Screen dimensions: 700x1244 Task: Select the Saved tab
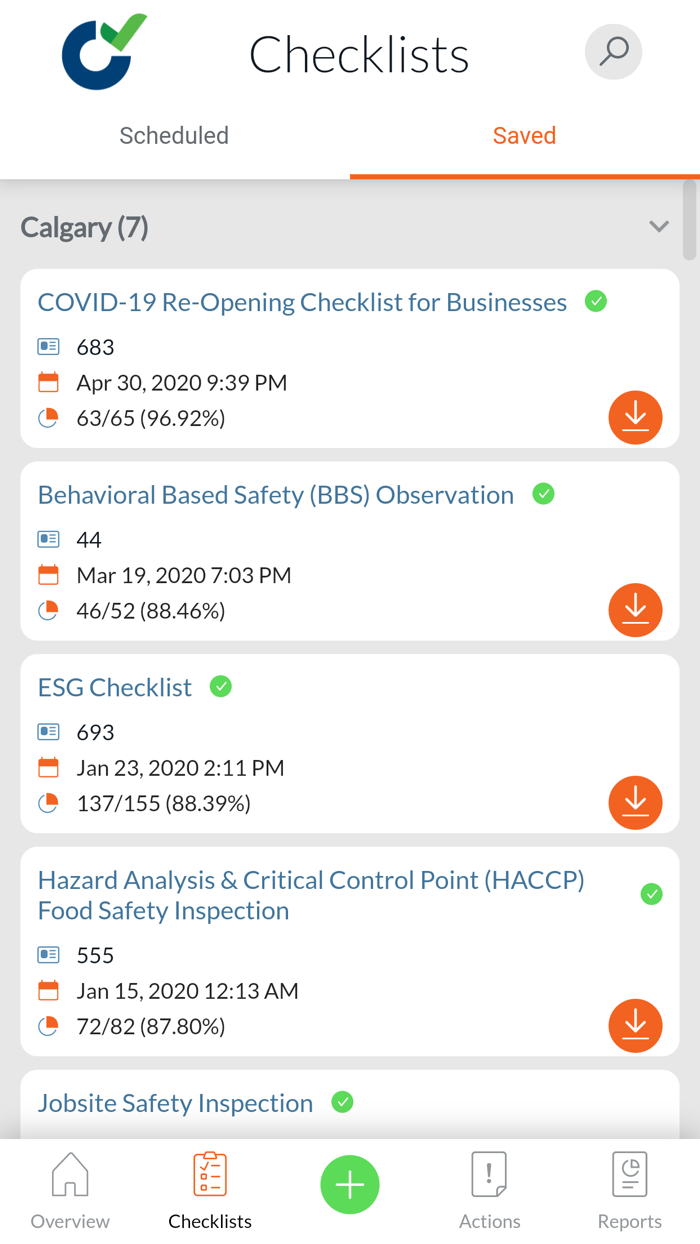524,136
